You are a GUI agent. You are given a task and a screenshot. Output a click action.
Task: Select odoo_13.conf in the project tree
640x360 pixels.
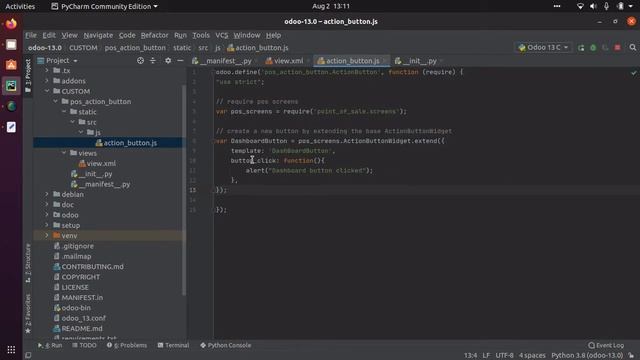click(x=83, y=318)
